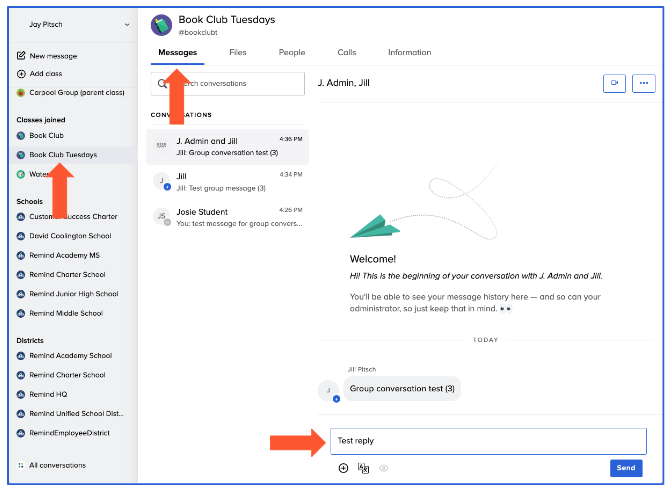Click the New message compose icon

coord(21,56)
